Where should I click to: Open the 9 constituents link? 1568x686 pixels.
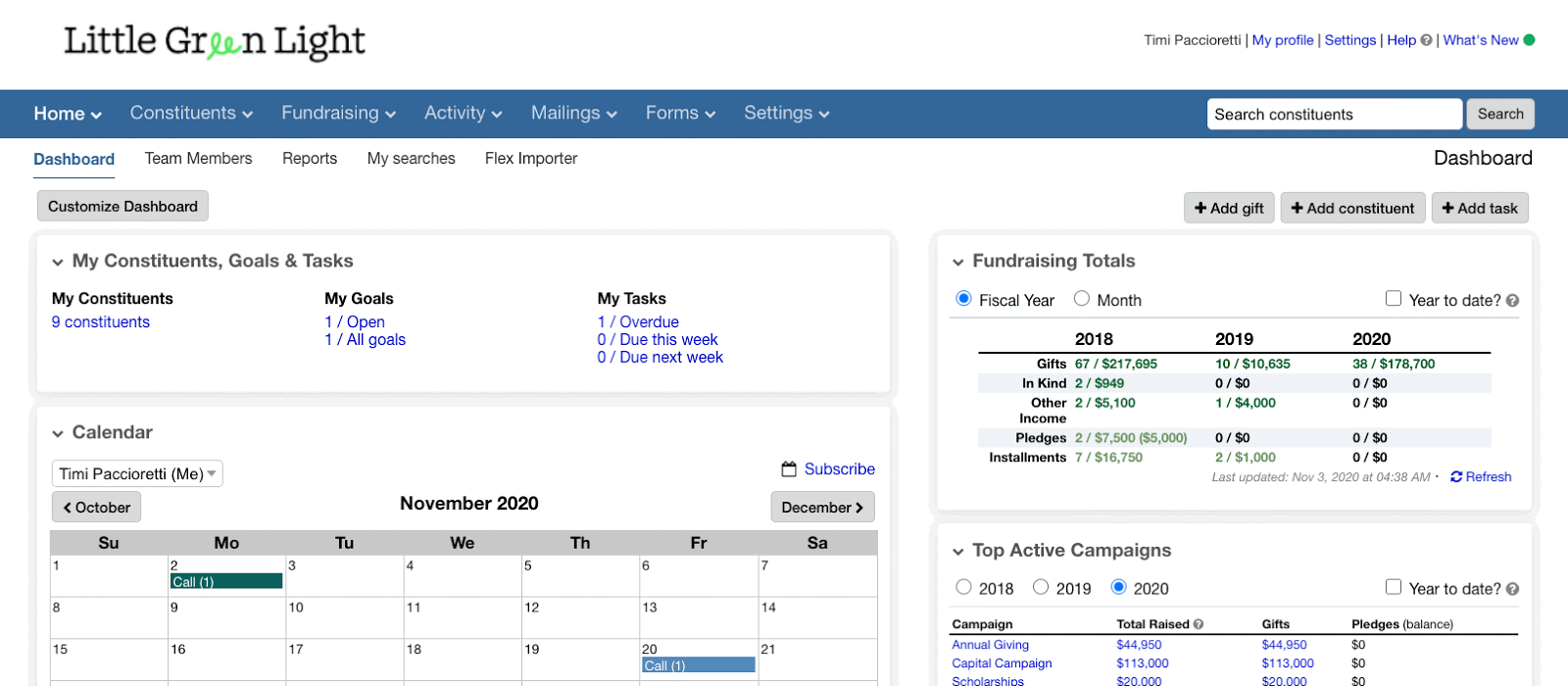[x=101, y=322]
